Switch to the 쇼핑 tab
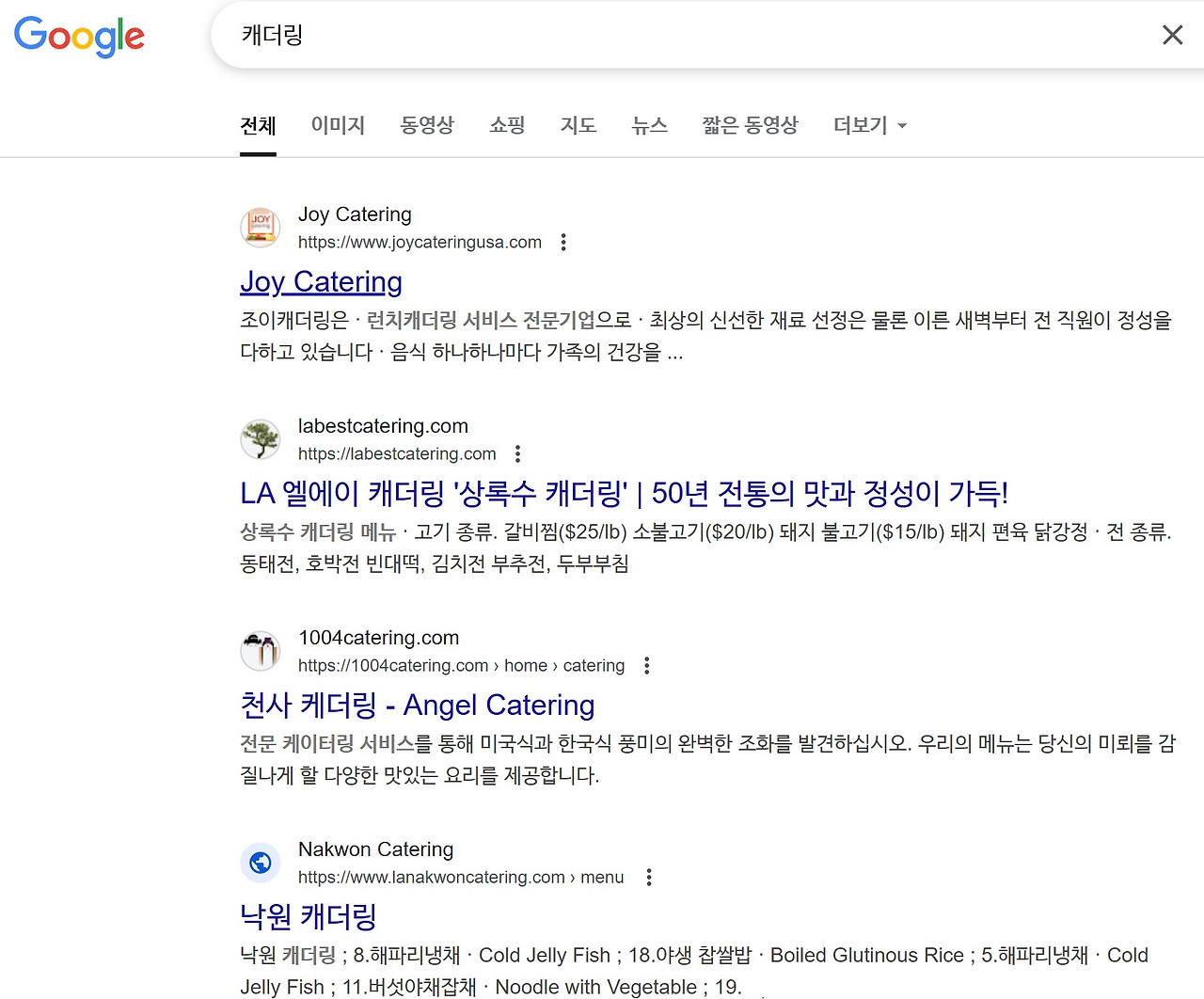 coord(507,125)
